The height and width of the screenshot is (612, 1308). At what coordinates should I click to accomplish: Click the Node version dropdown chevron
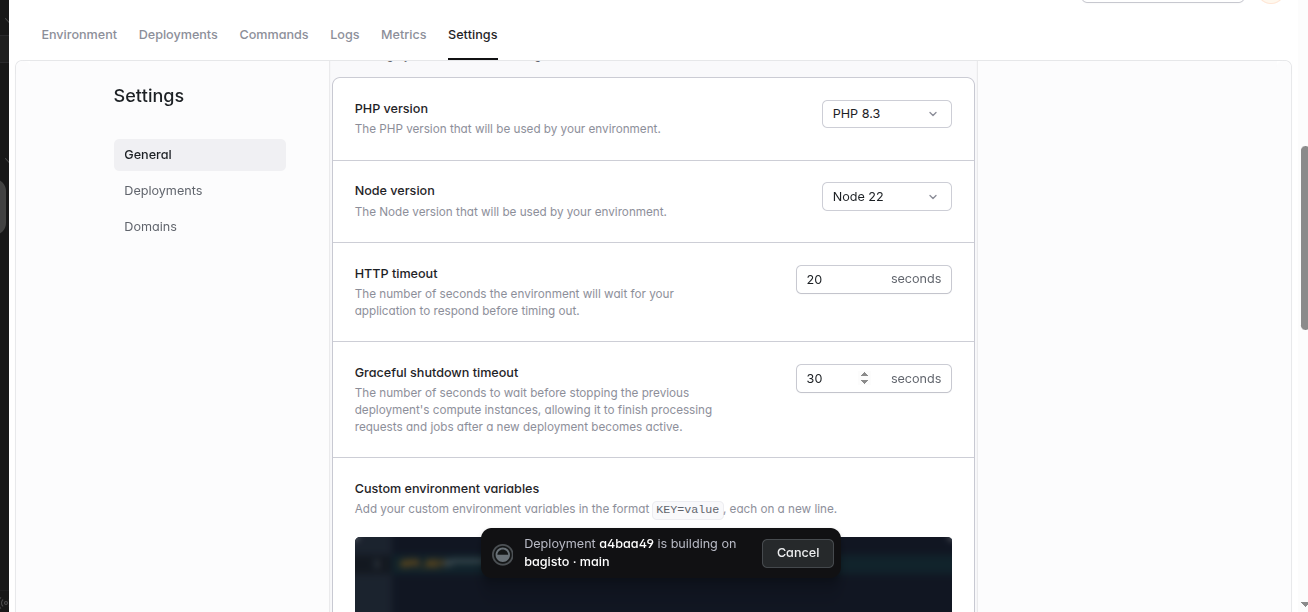click(933, 197)
